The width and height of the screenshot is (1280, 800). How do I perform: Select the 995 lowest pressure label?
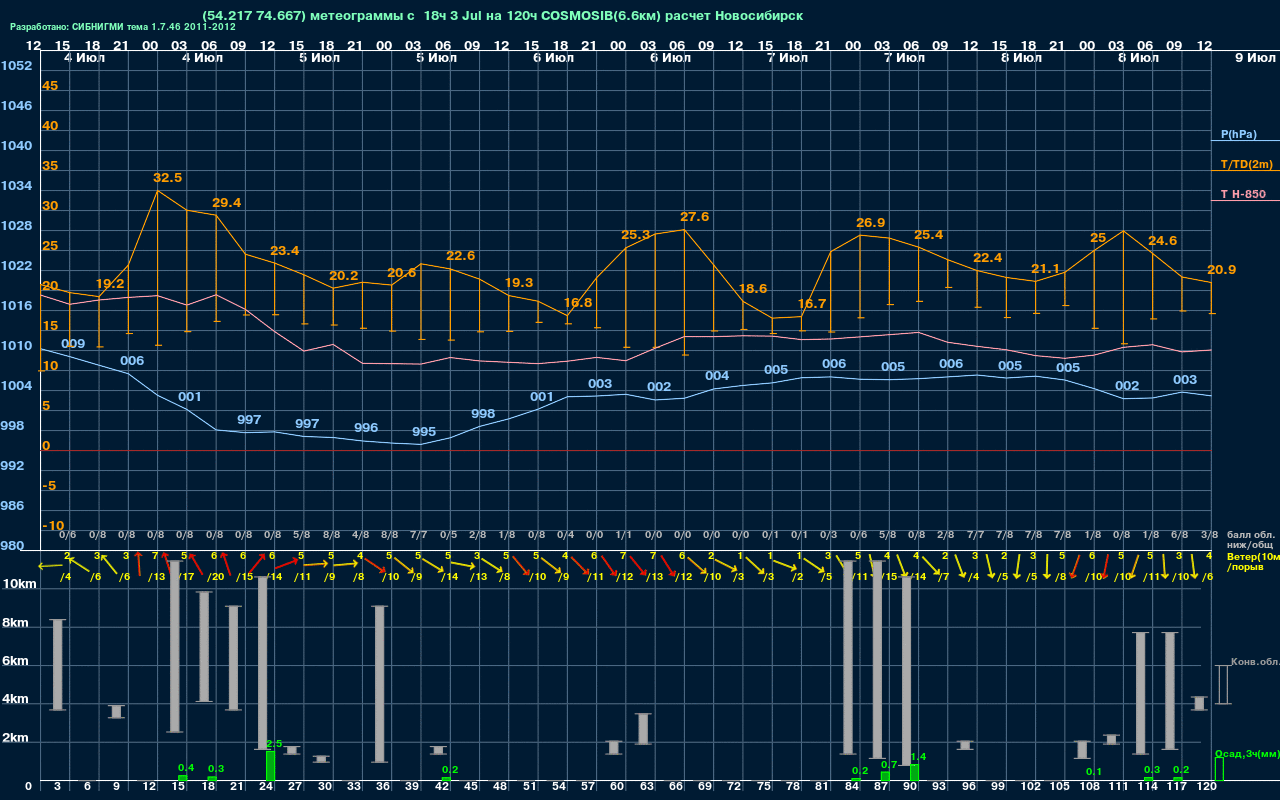coord(424,432)
